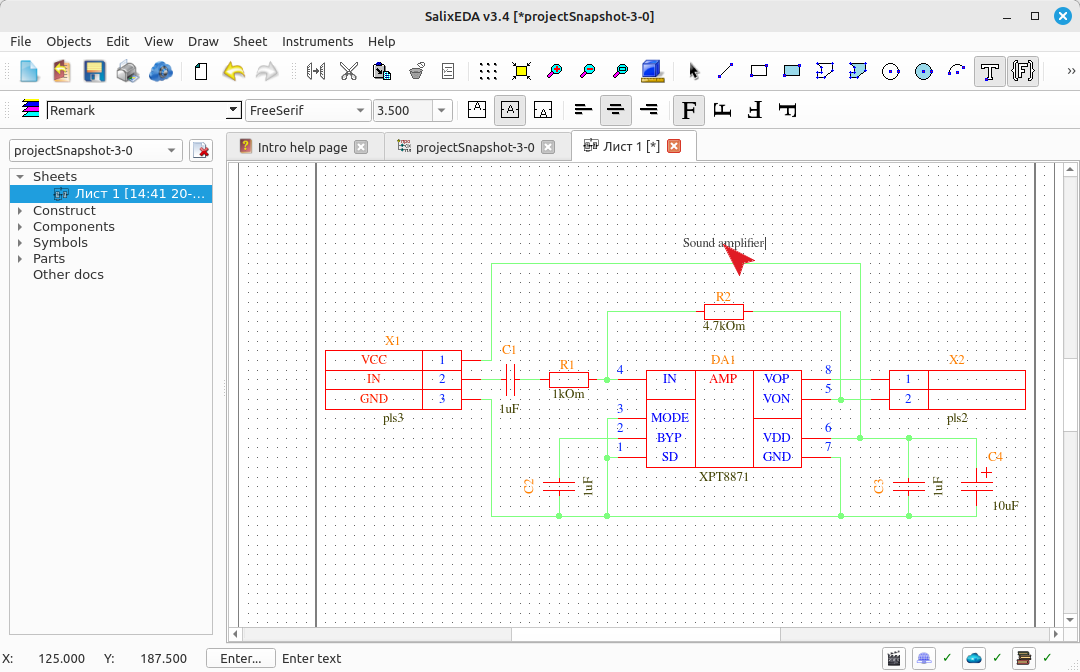Image resolution: width=1080 pixels, height=672 pixels.
Task: Fit view with yellow square icon
Action: [521, 71]
